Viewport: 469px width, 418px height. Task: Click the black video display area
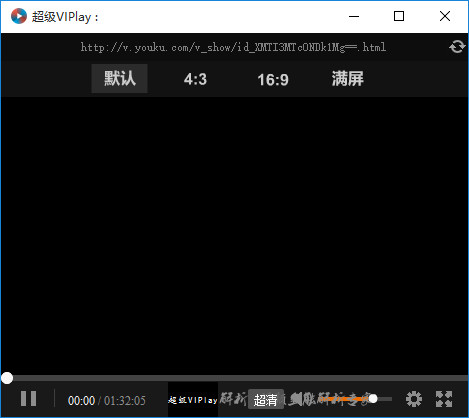tap(234, 236)
